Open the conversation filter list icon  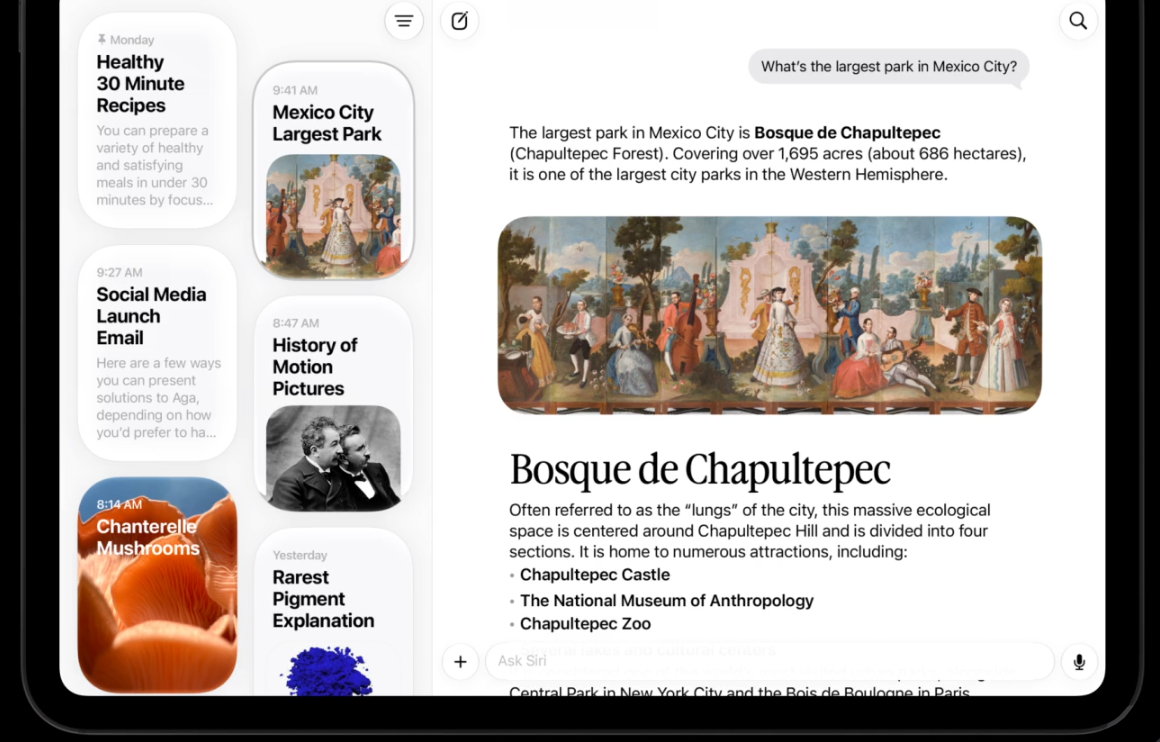point(404,21)
